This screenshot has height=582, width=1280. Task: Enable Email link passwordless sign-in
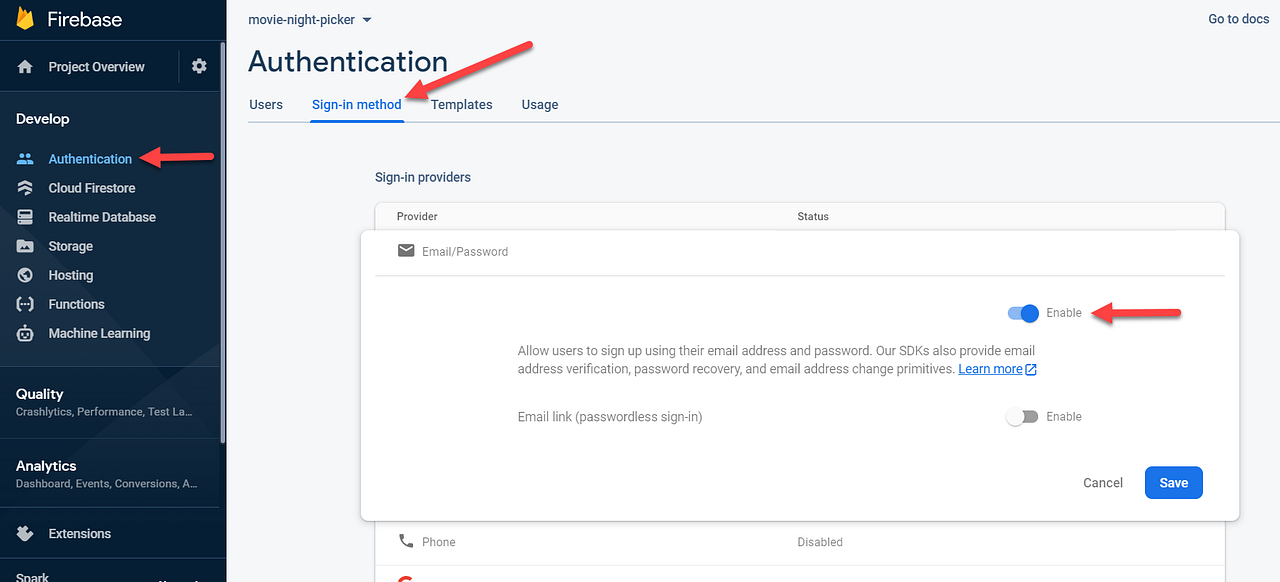[1022, 416]
